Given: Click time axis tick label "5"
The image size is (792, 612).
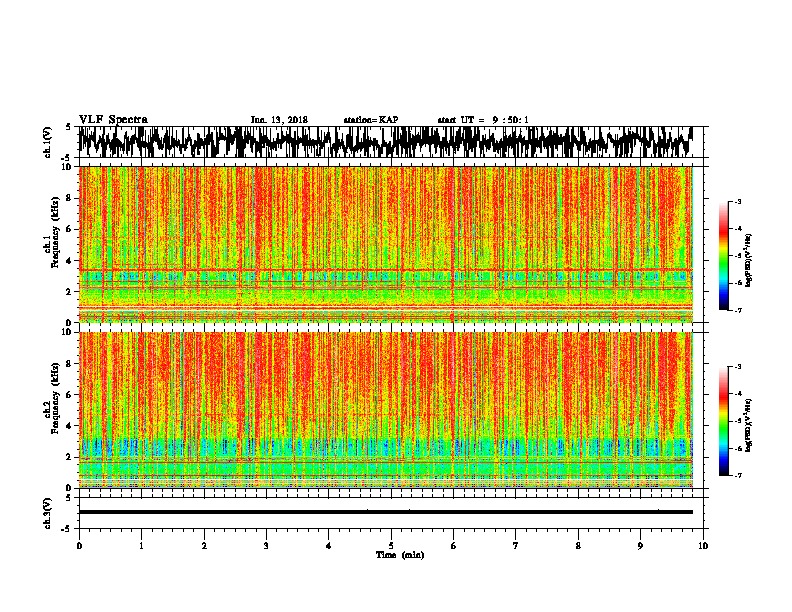Looking at the screenshot, I should (x=391, y=546).
